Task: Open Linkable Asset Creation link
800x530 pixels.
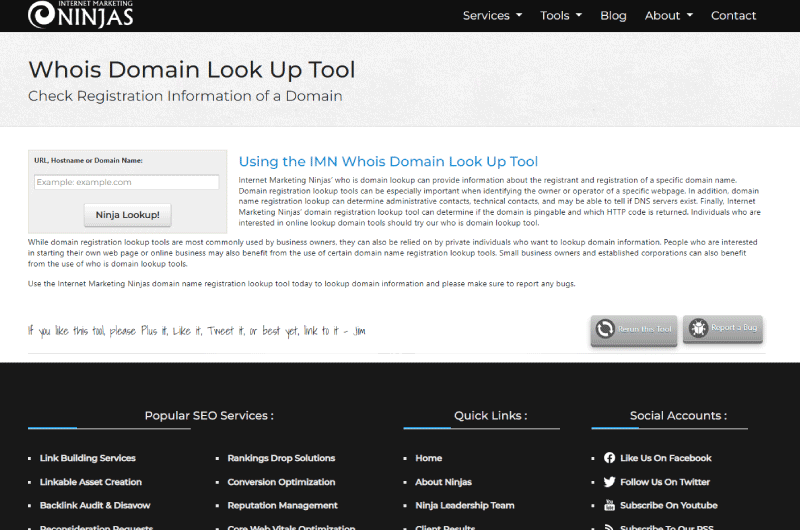Action: pyautogui.click(x=91, y=482)
